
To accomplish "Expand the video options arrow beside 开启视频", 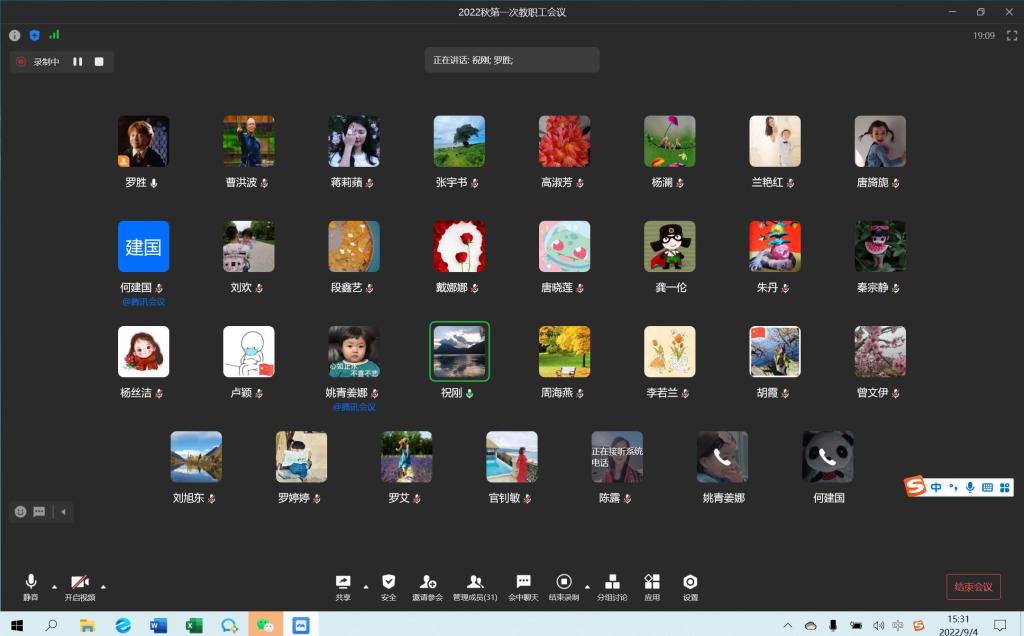I will click(x=103, y=586).
